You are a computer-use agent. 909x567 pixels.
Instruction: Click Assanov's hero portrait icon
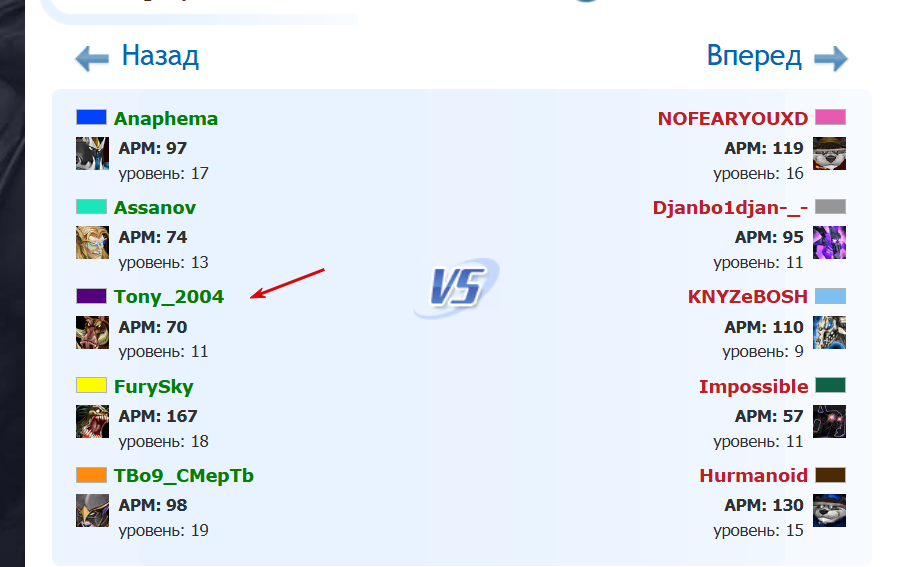tap(92, 243)
